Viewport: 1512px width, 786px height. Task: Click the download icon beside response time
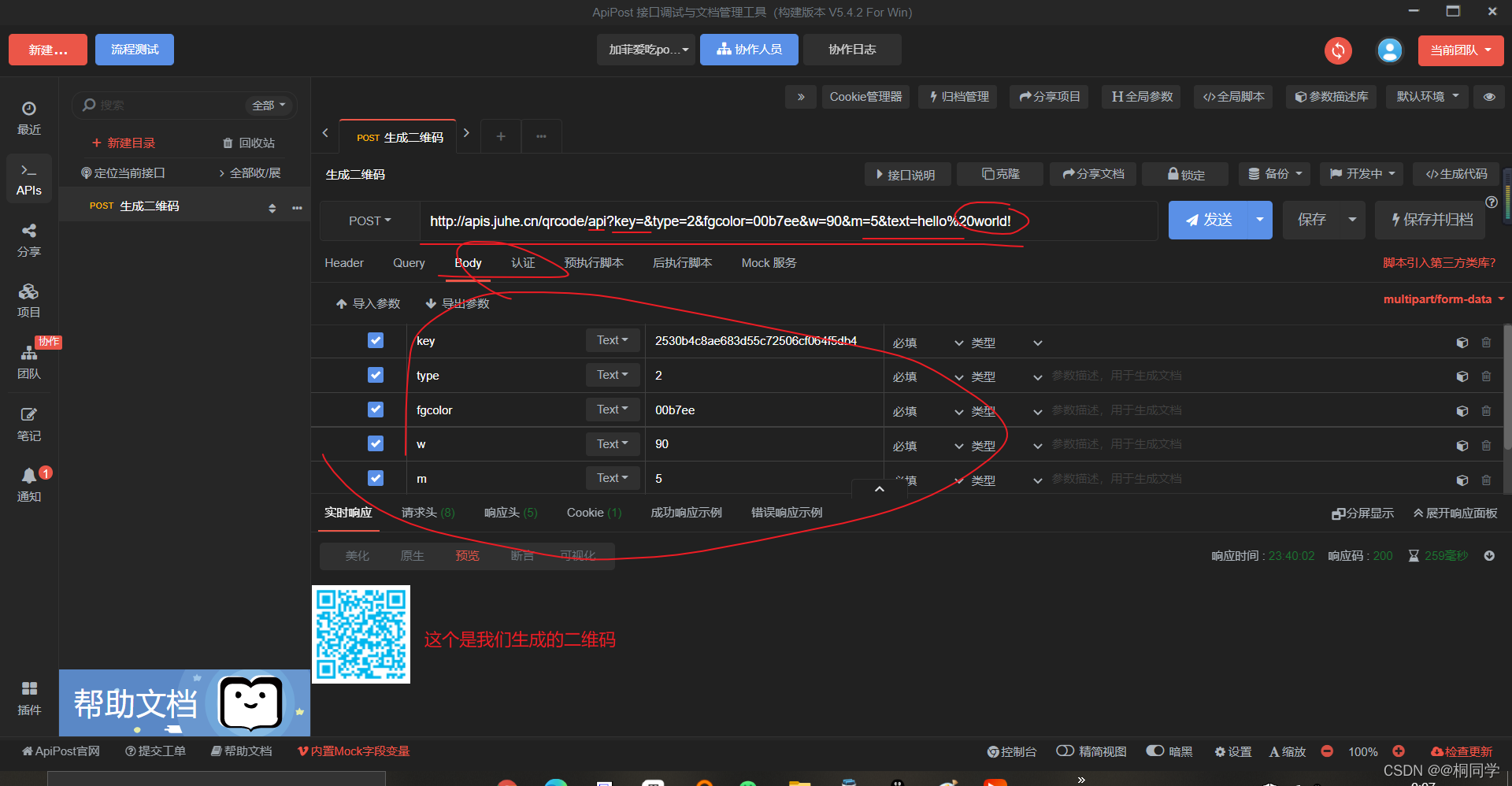click(1489, 556)
